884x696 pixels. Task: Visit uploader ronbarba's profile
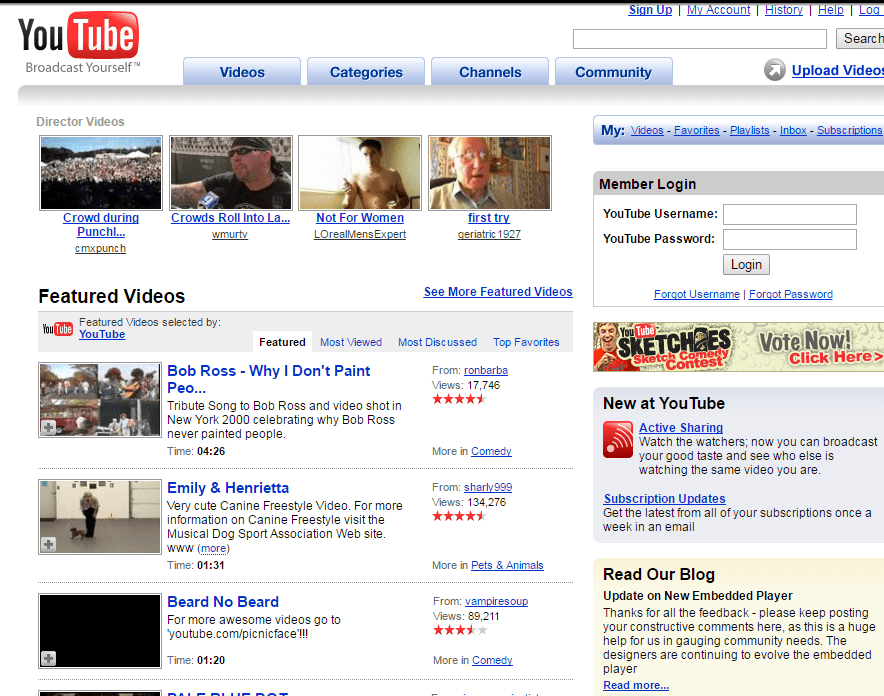[486, 370]
